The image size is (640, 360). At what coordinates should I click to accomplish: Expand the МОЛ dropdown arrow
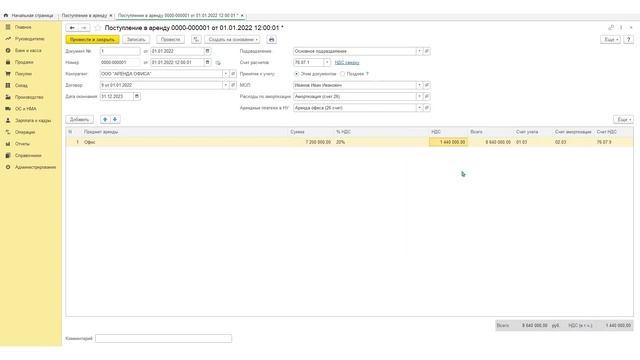(419, 85)
